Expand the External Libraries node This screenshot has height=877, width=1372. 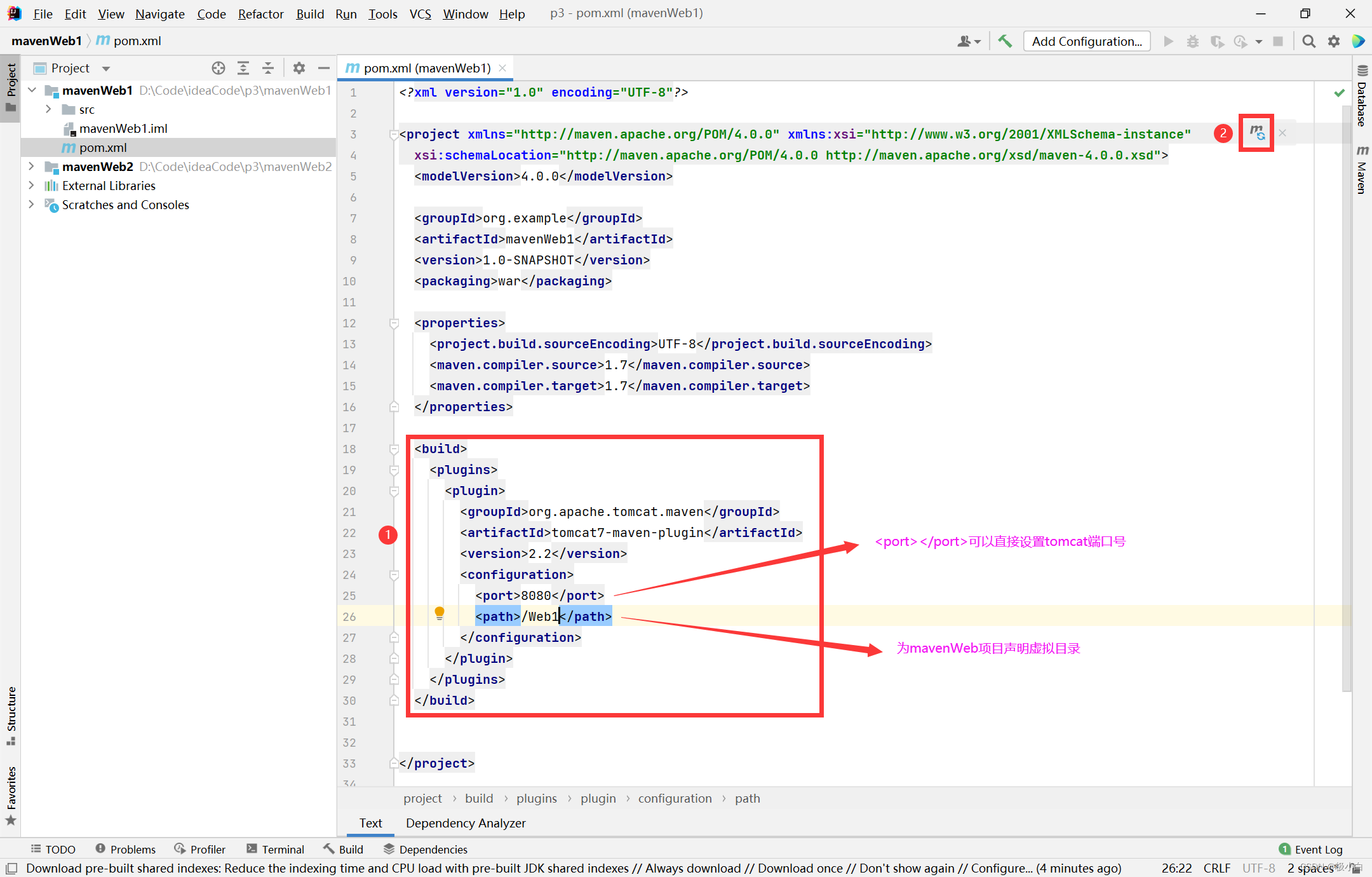pyautogui.click(x=32, y=186)
